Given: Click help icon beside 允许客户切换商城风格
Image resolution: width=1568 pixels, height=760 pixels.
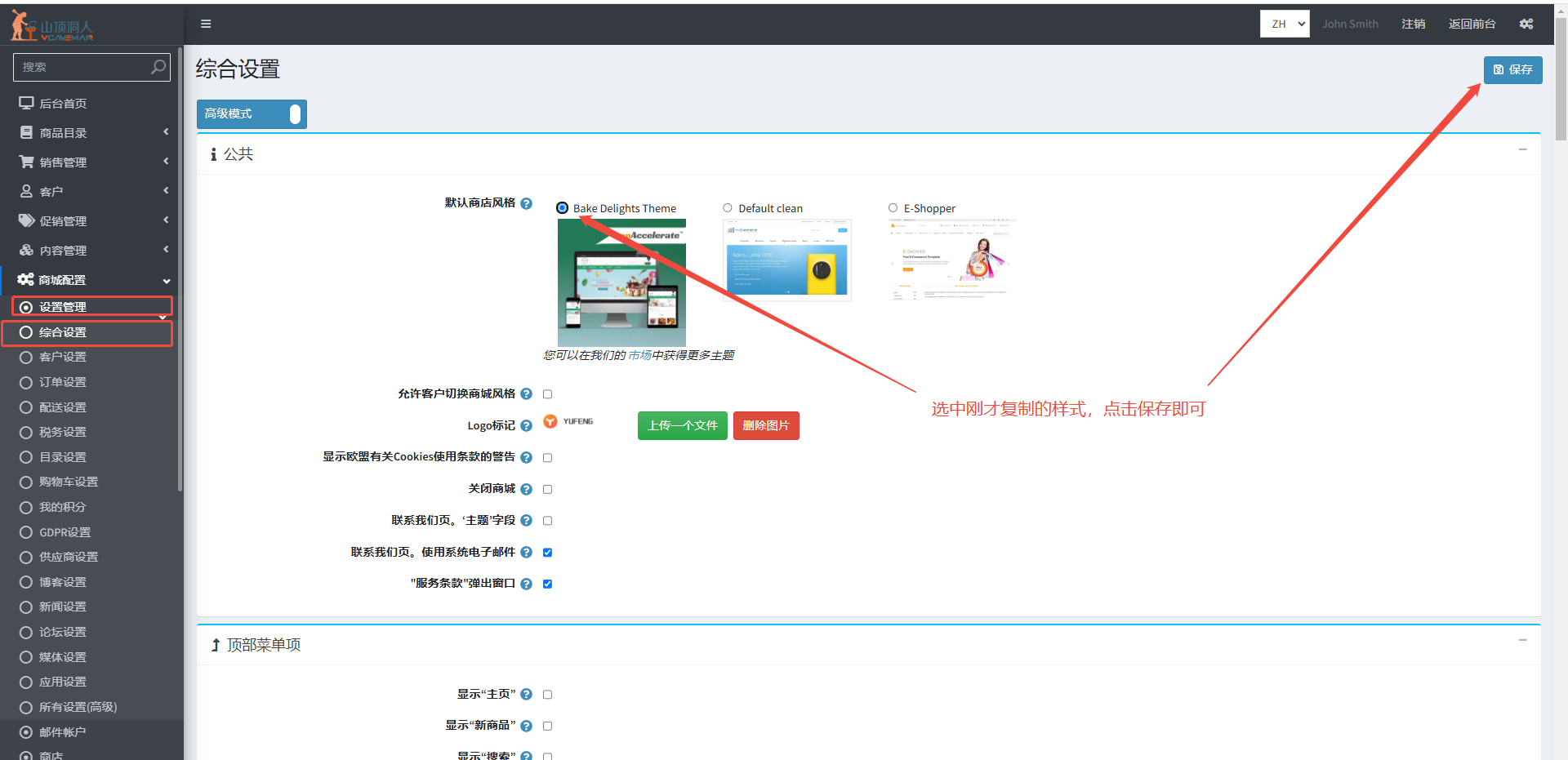Looking at the screenshot, I should [x=527, y=394].
